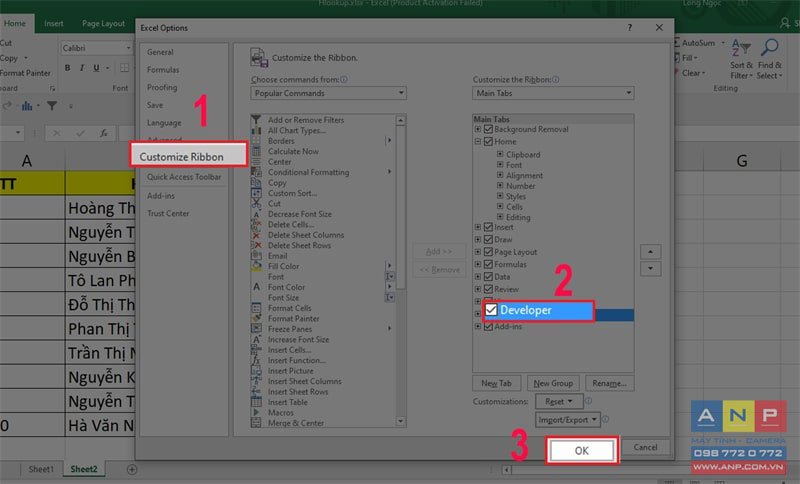800x484 pixels.
Task: Click the Conditional Formatting command icon
Action: pos(256,172)
